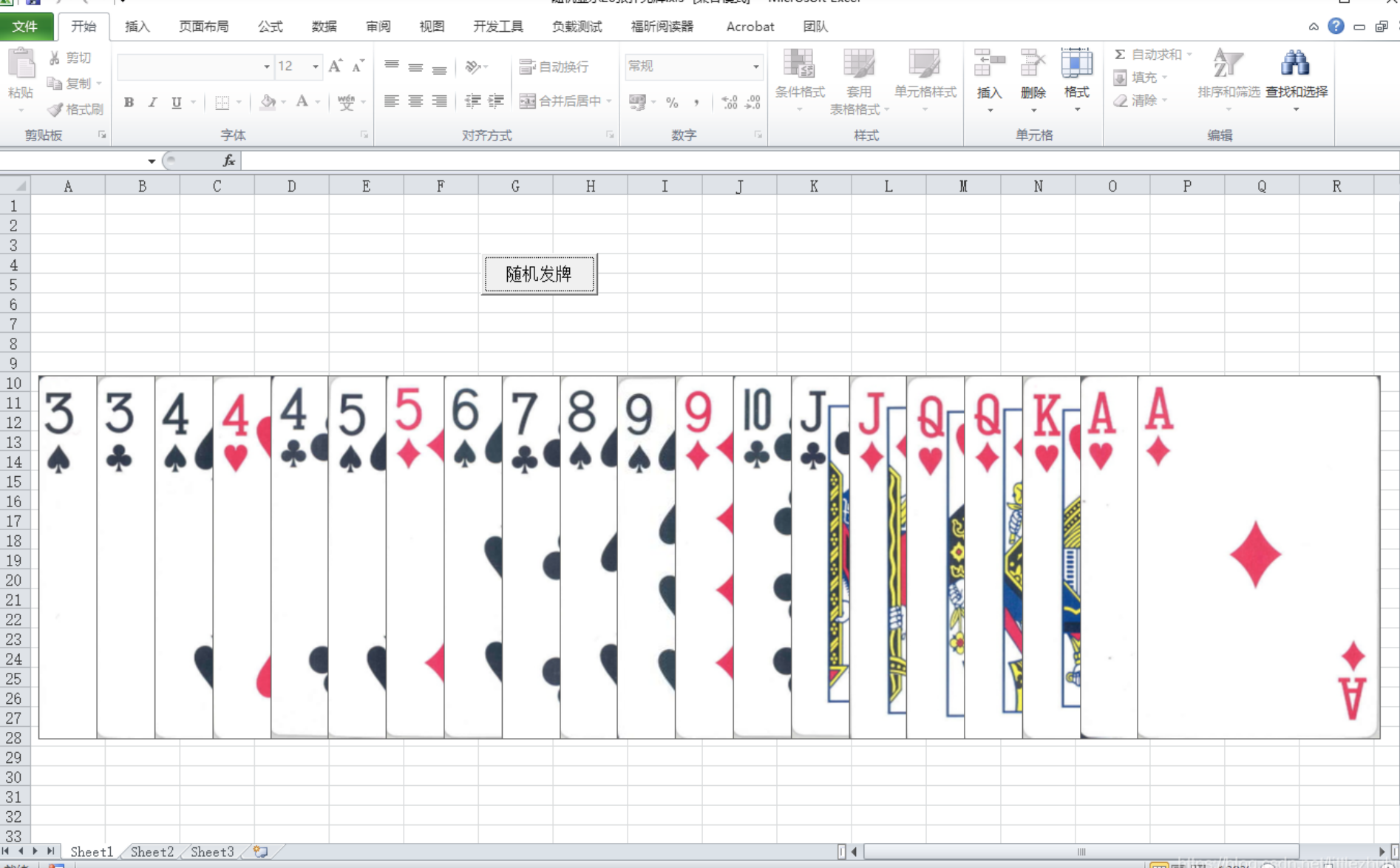Viewport: 1400px width, 868px height.
Task: Click the Ace of Diamonds card
Action: point(1258,557)
